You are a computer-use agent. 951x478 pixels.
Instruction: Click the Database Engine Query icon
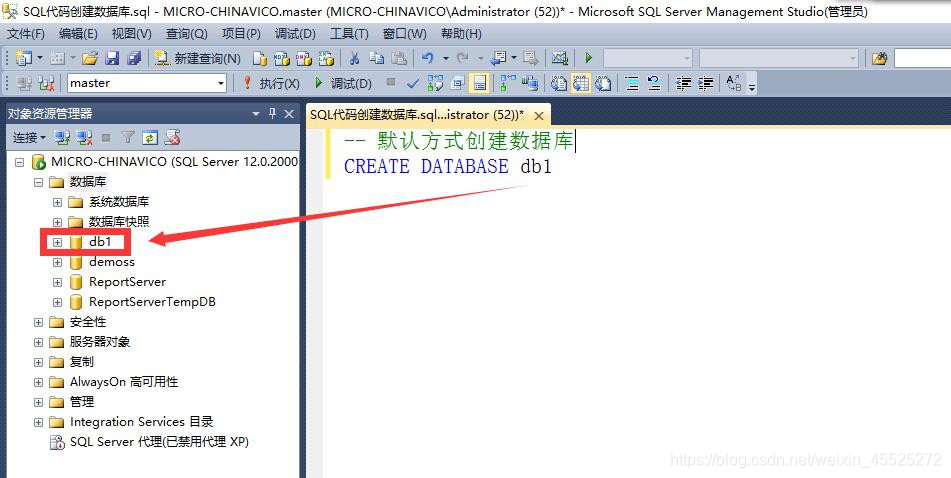point(260,58)
